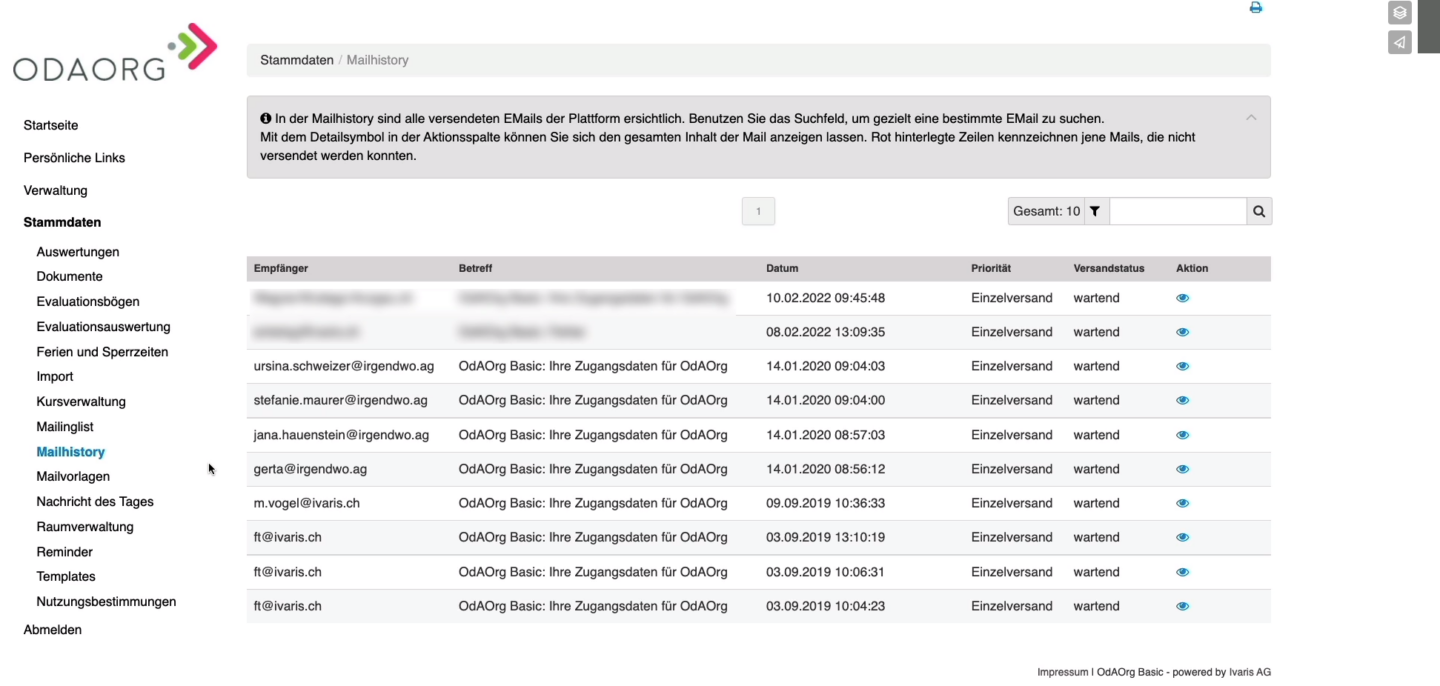1440x686 pixels.
Task: Click the Impressum link in the footer
Action: point(1062,671)
